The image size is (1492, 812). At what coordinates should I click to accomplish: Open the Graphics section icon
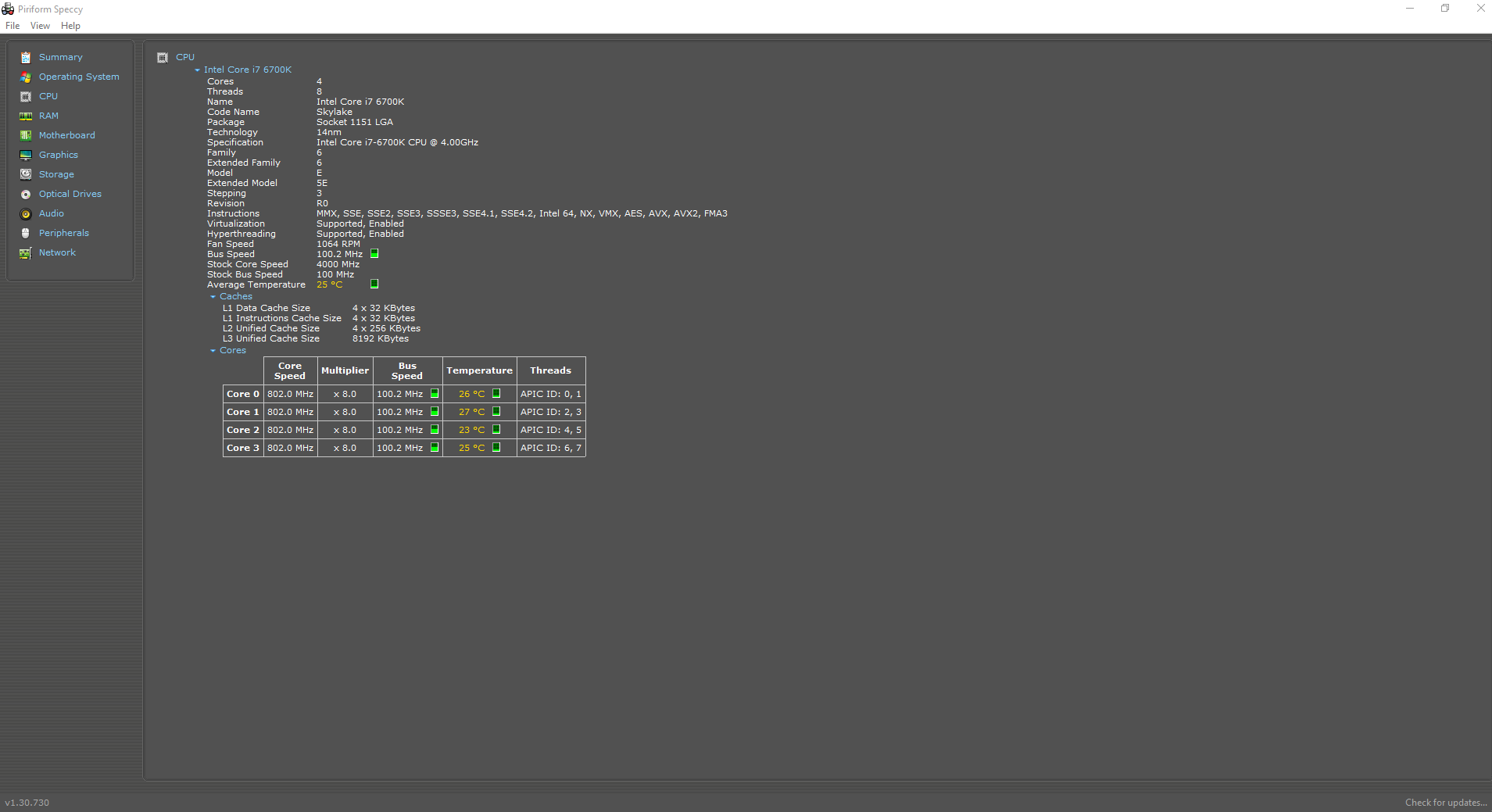click(26, 154)
